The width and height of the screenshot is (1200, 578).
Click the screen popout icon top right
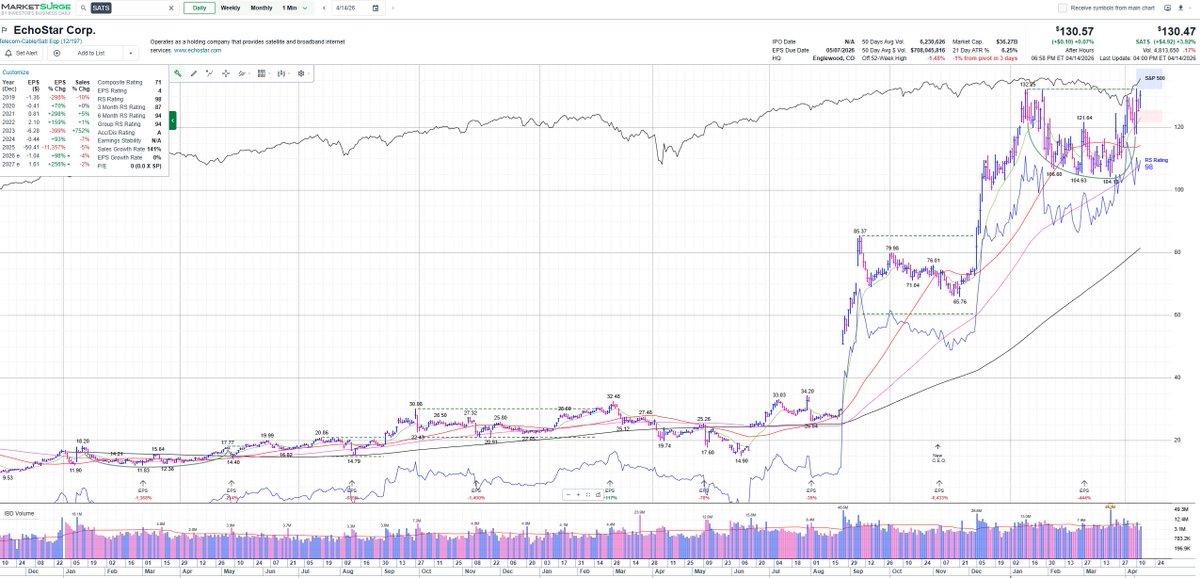point(1167,8)
